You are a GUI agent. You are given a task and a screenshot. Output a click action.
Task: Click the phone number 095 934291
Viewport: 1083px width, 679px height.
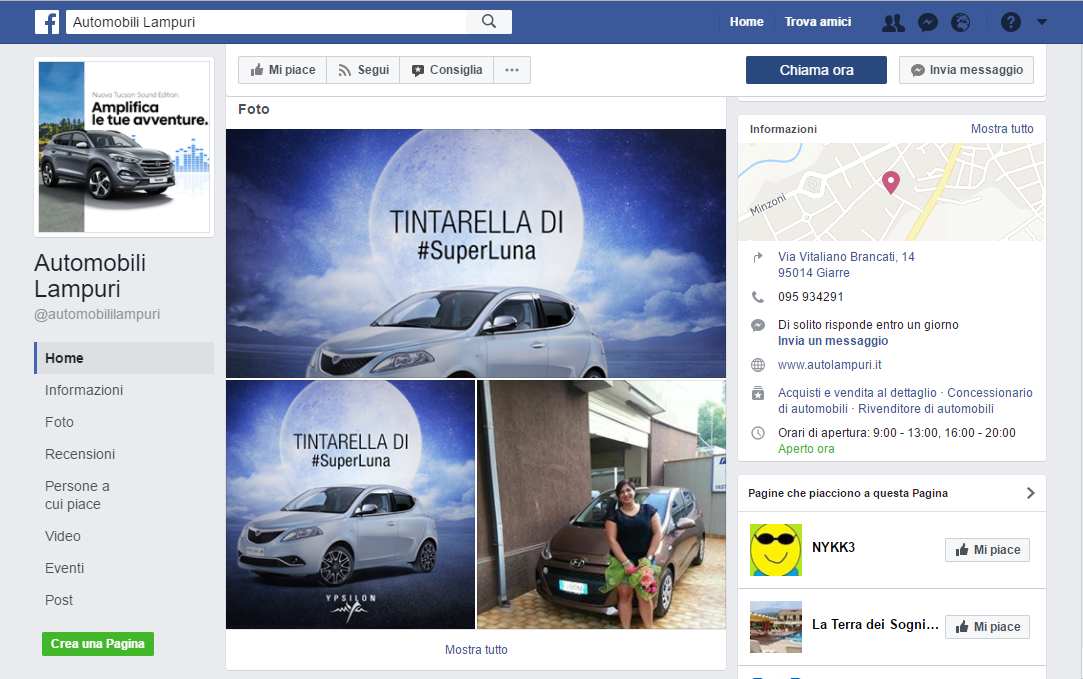tap(810, 297)
